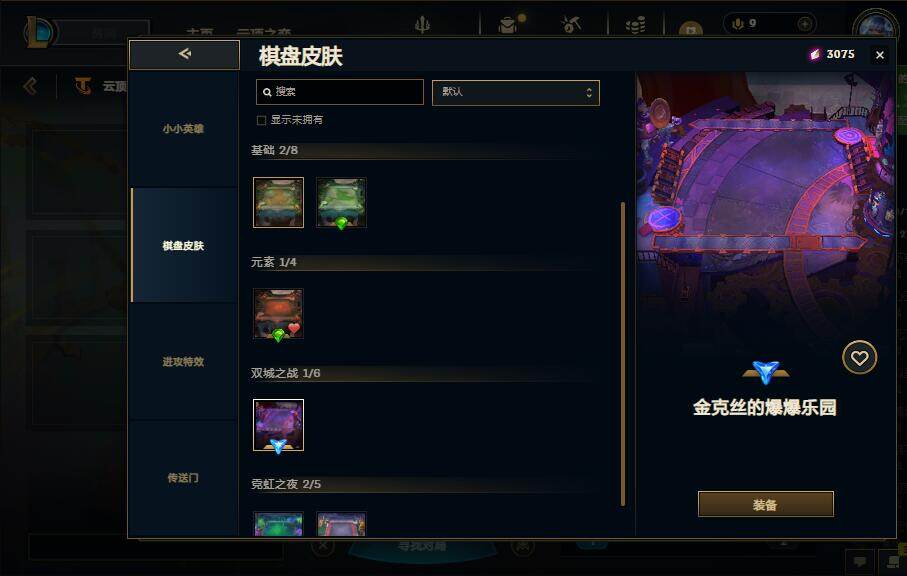The width and height of the screenshot is (907, 576).
Task: Switch to the 进攻特效 tab
Action: (x=183, y=361)
